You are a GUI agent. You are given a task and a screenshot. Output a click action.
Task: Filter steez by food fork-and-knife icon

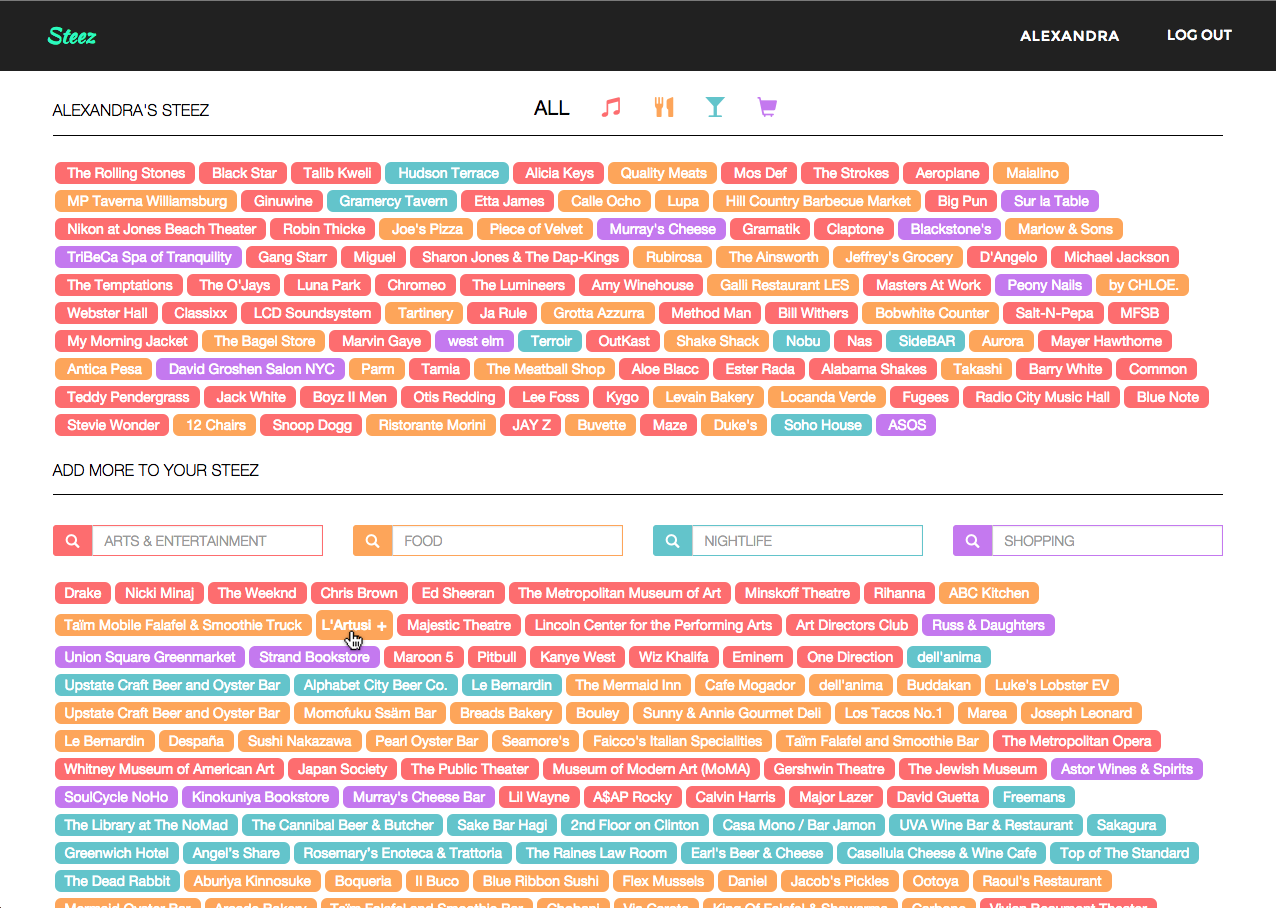(664, 107)
